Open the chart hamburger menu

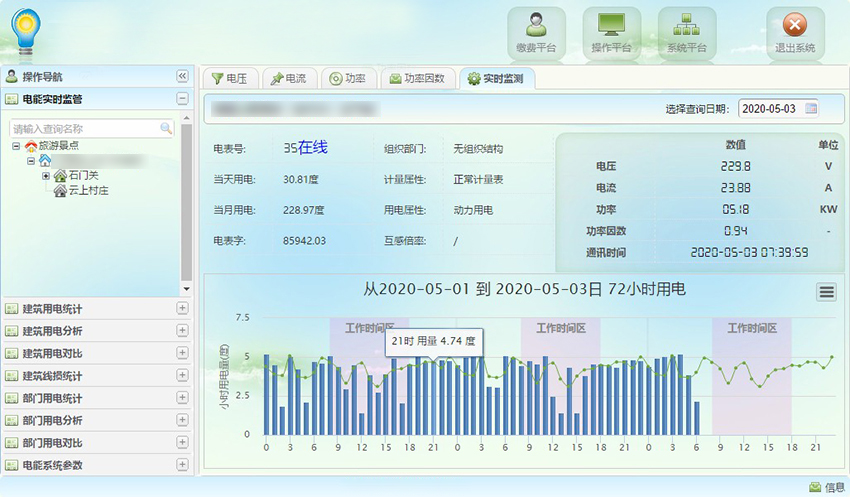(x=826, y=291)
